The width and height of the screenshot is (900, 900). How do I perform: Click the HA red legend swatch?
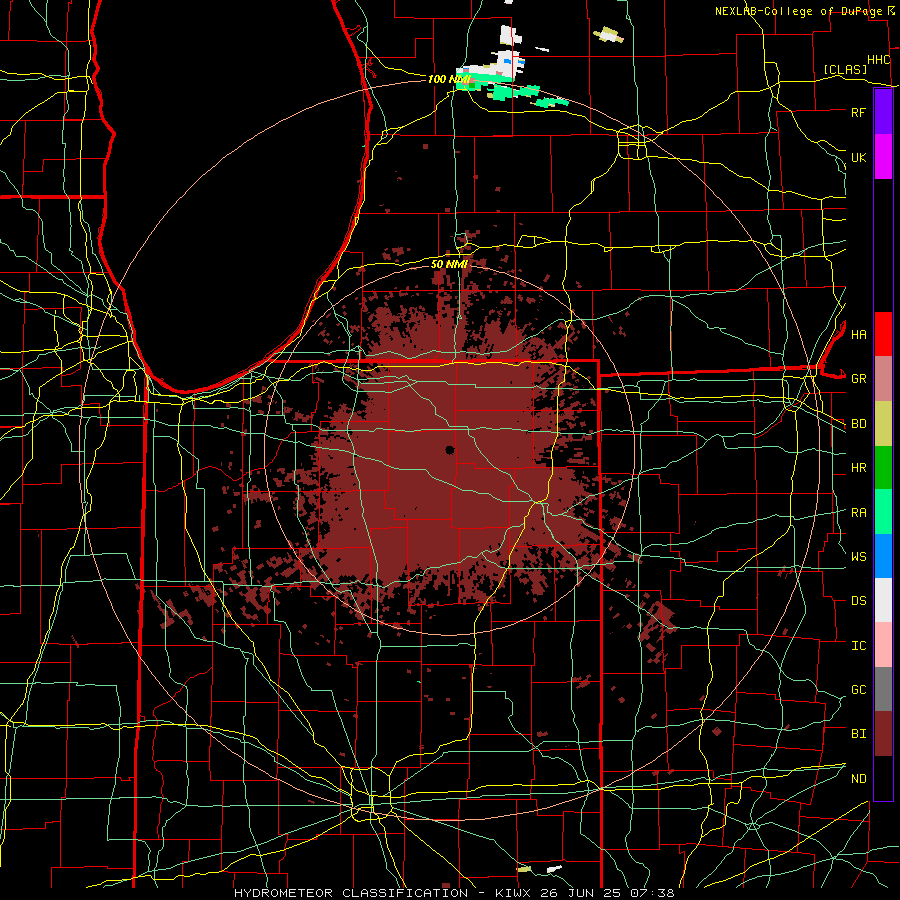pos(883,334)
